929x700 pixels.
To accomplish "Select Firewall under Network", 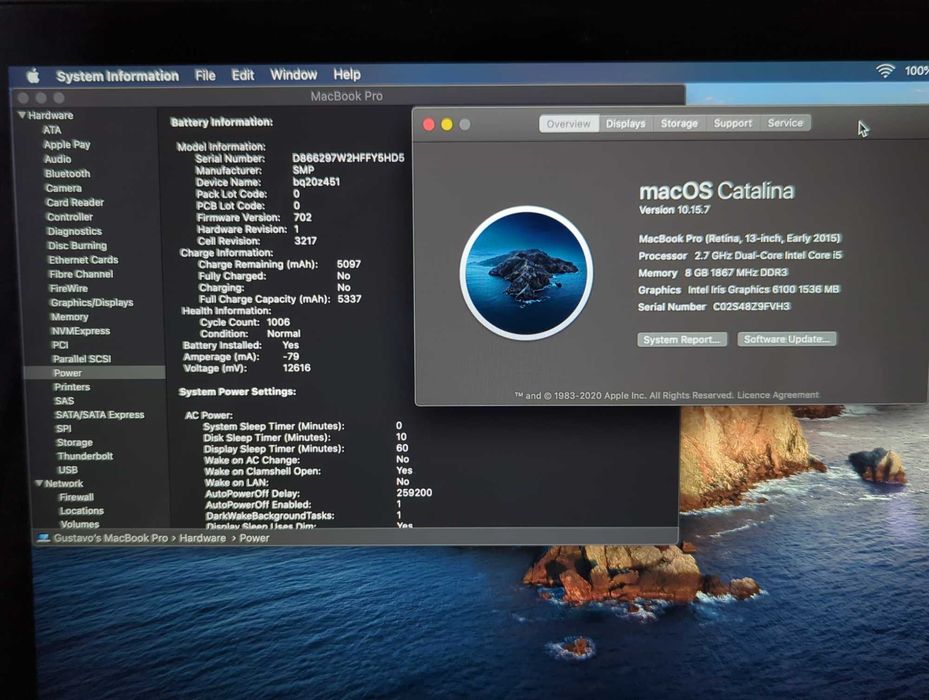I will coord(76,497).
